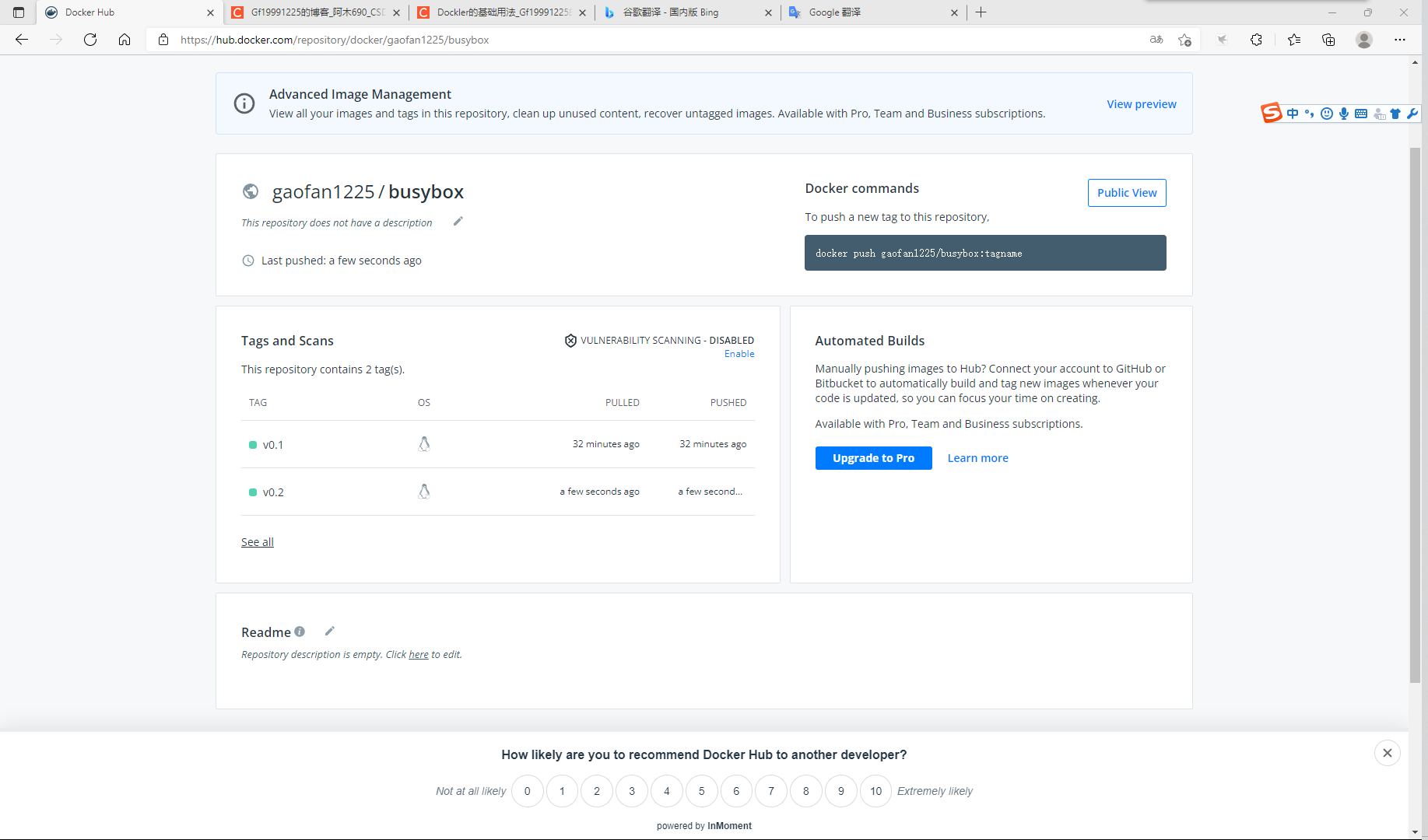Viewport: 1428px width, 840px height.
Task: Rate recommendation score 9
Action: pyautogui.click(x=841, y=791)
